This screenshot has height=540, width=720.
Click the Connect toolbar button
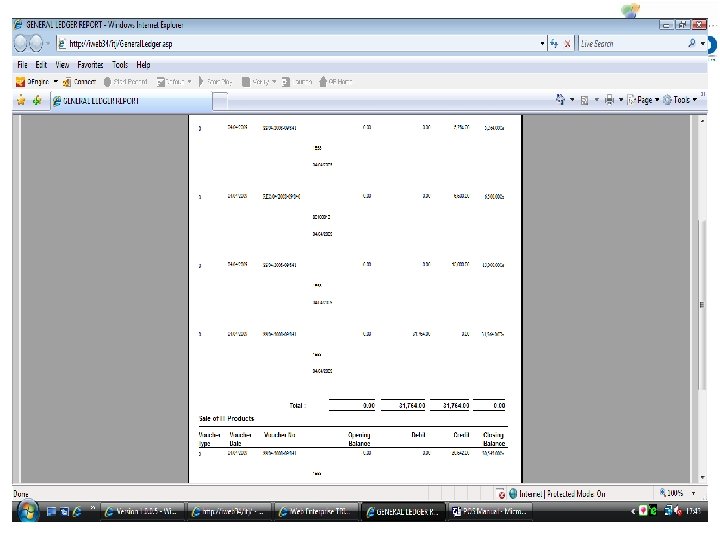coord(79,82)
